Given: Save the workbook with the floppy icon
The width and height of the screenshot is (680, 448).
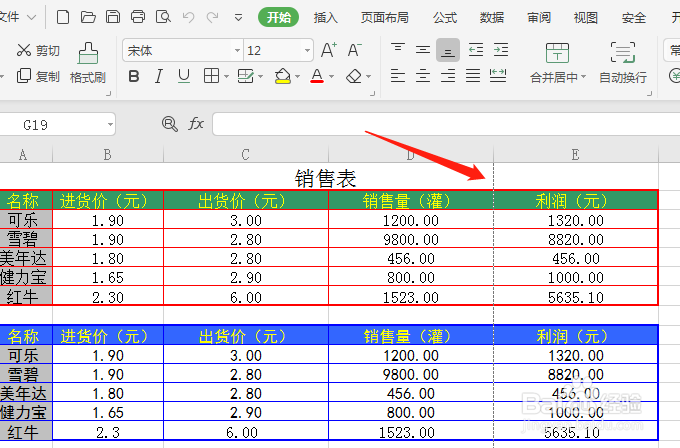Looking at the screenshot, I should (113, 17).
